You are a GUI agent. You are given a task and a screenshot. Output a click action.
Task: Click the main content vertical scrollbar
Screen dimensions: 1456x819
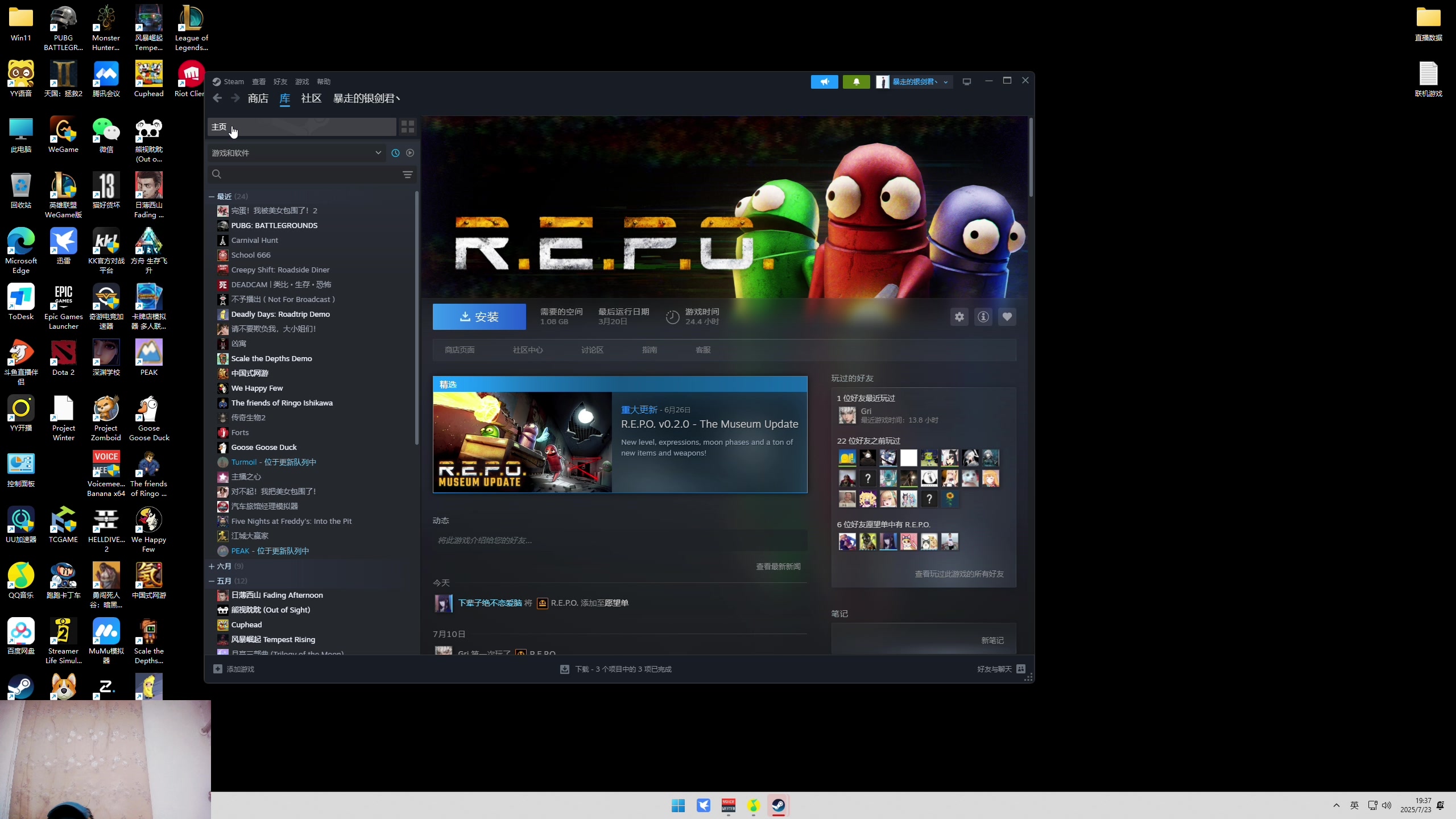point(1031,158)
